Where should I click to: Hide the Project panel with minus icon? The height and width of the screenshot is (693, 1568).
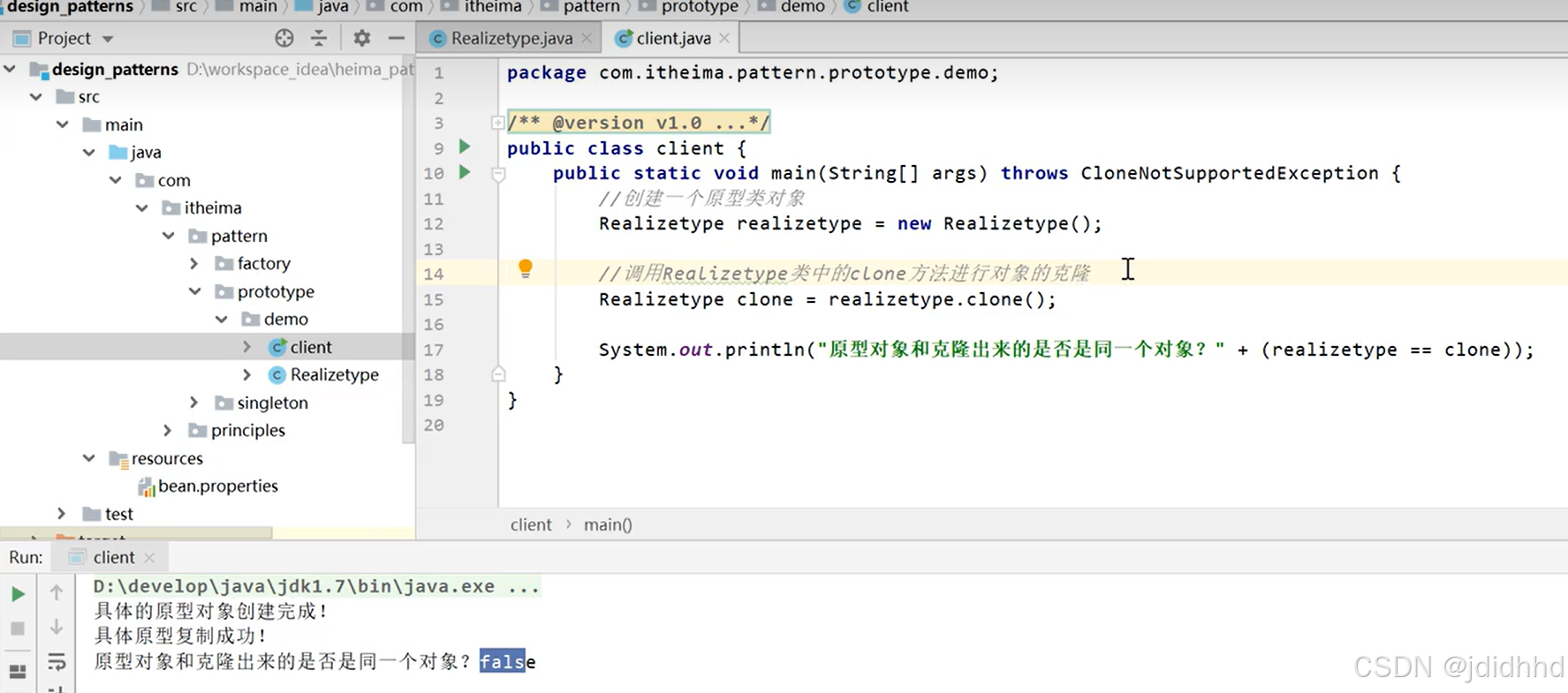(x=396, y=38)
